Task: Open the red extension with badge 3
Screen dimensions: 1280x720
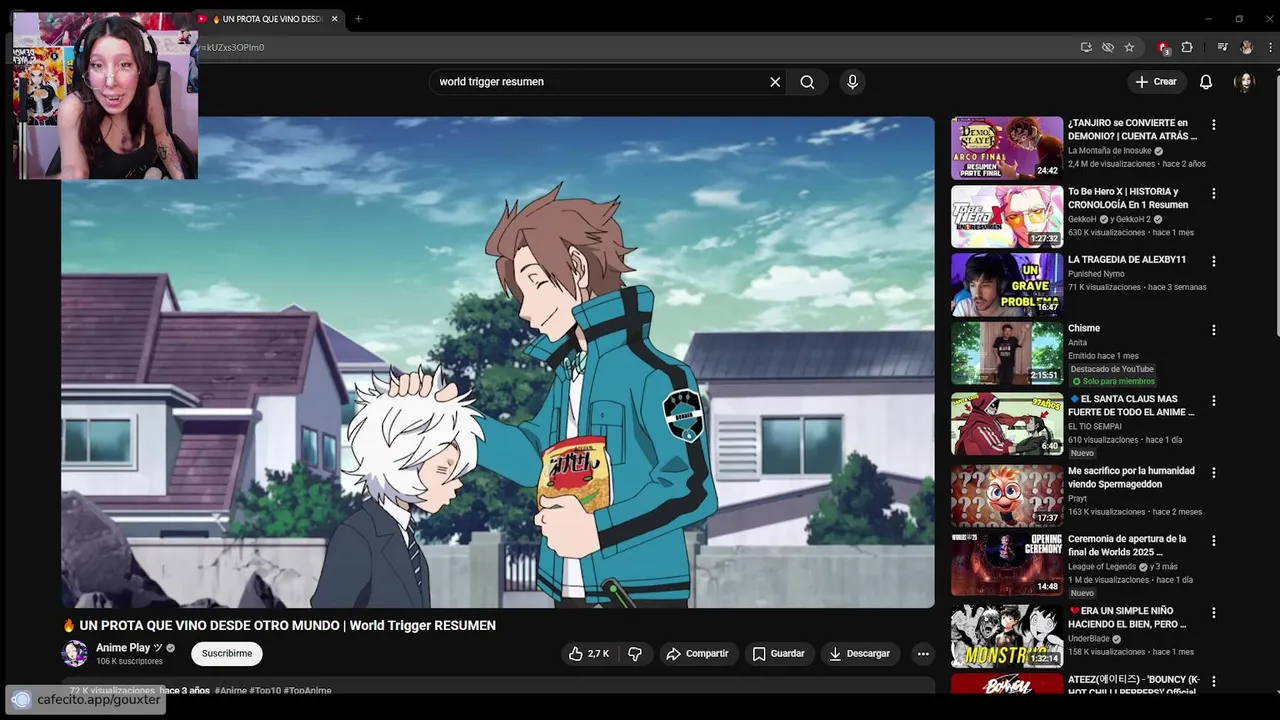Action: pos(1163,47)
